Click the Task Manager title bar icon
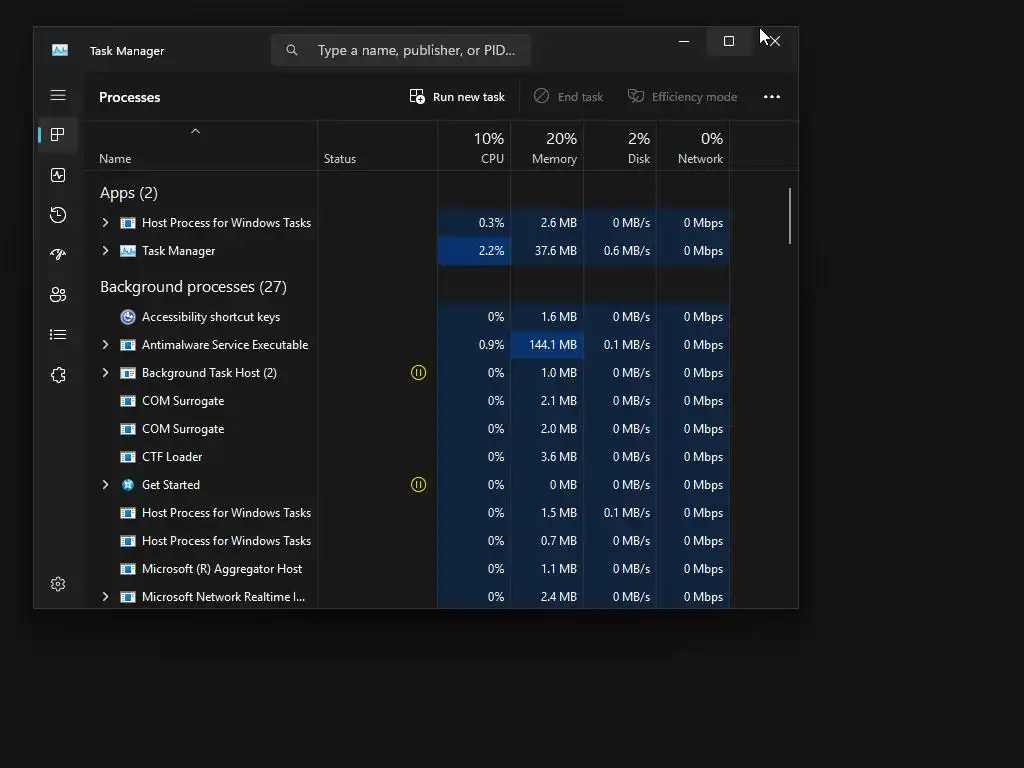 60,50
